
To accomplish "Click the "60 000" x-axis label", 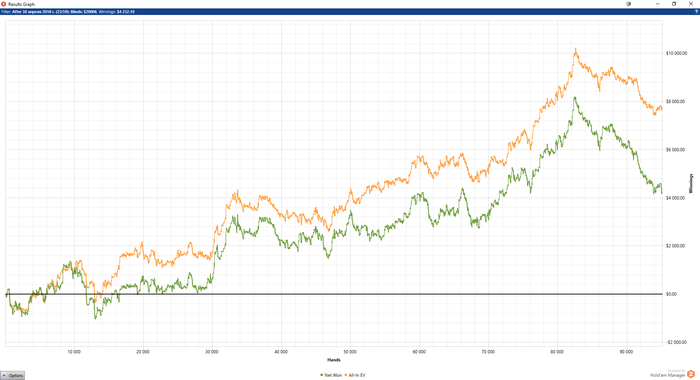I will (419, 352).
